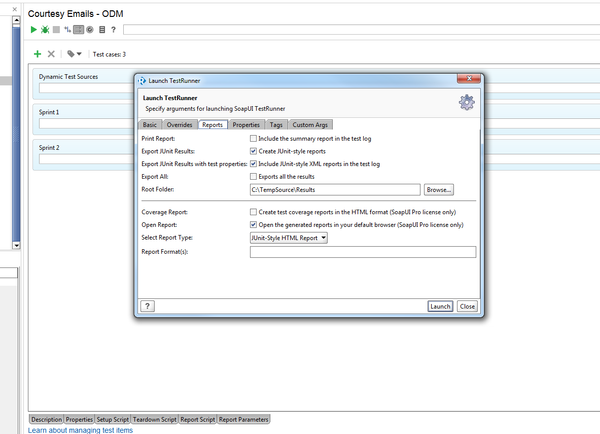Switch to the Basic tab
Screen dimensions: 600x434
point(150,125)
